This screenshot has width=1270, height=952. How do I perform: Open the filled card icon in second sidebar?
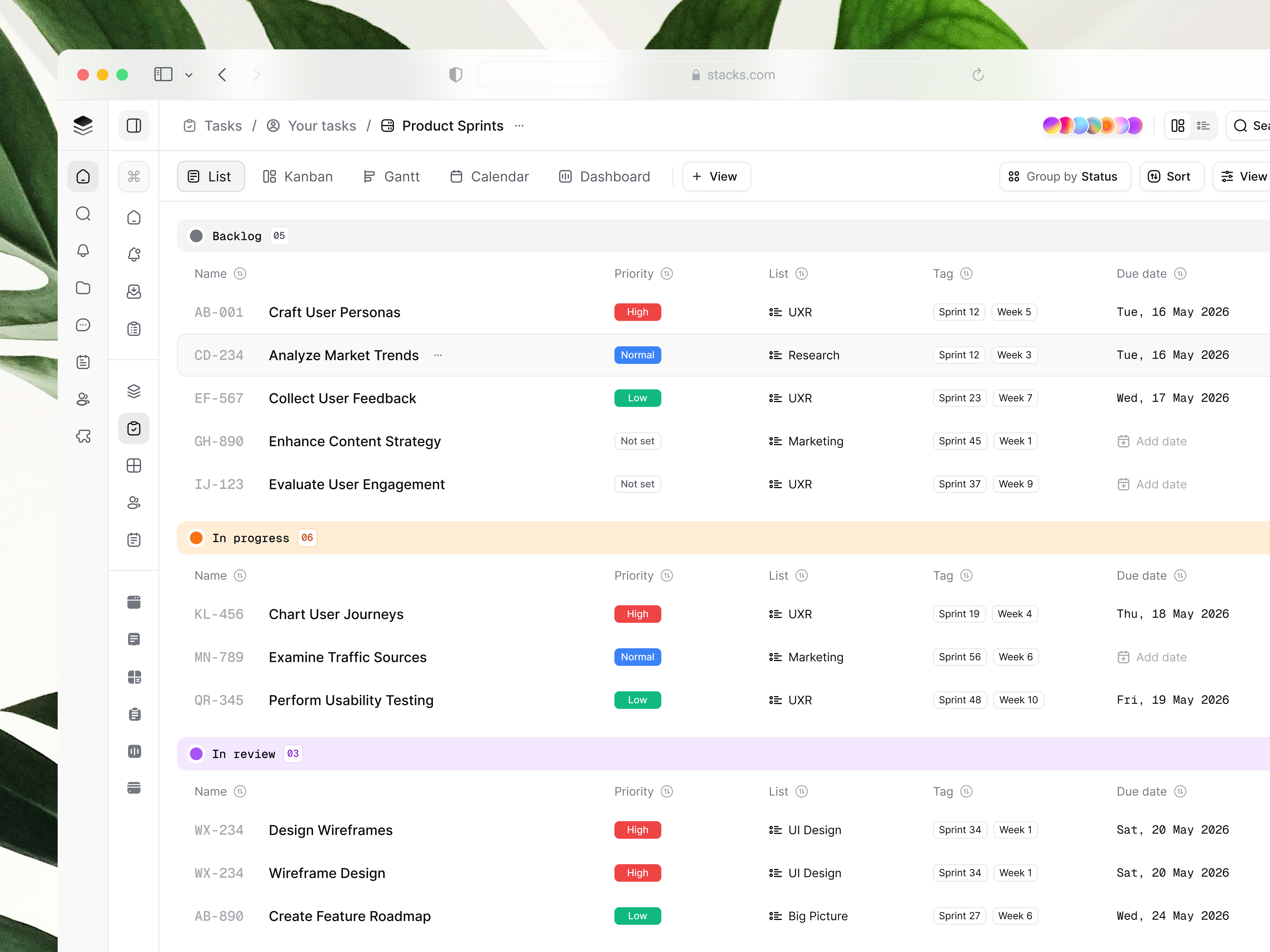tap(134, 788)
